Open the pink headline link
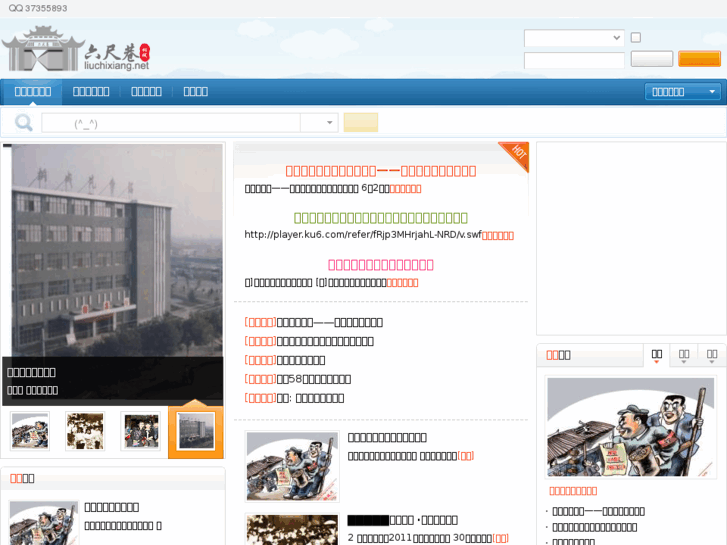727x545 pixels. point(381,264)
